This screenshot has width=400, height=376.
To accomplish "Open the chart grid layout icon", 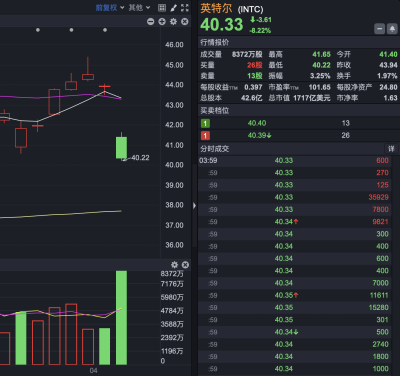I will click(162, 8).
